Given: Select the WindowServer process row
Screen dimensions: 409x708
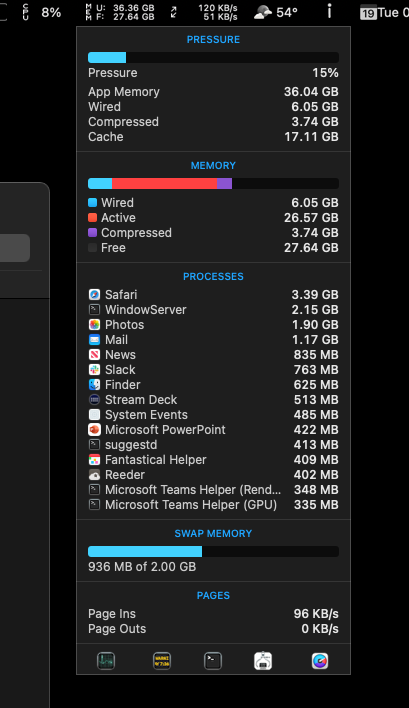Looking at the screenshot, I should click(x=213, y=310).
